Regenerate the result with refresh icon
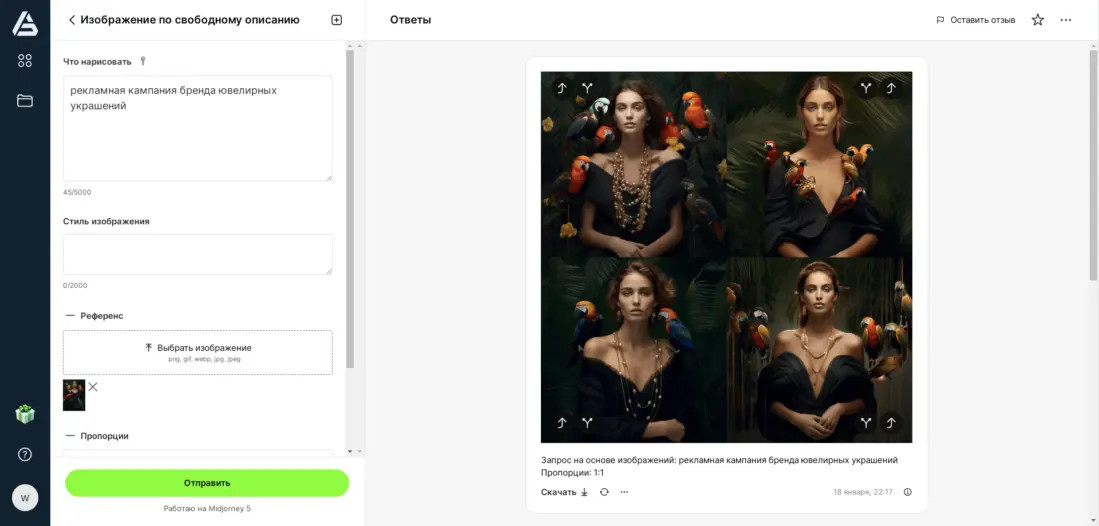Image resolution: width=1099 pixels, height=526 pixels. click(x=604, y=492)
